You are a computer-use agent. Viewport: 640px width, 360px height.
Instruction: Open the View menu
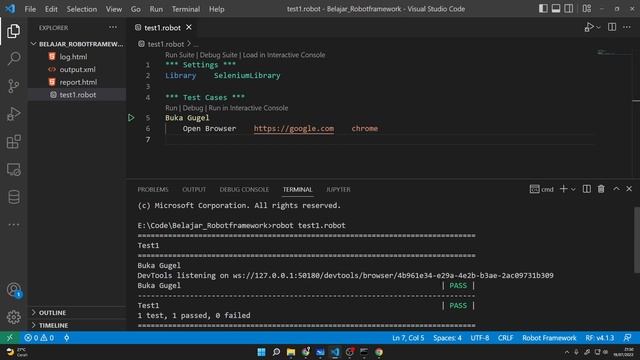point(113,9)
